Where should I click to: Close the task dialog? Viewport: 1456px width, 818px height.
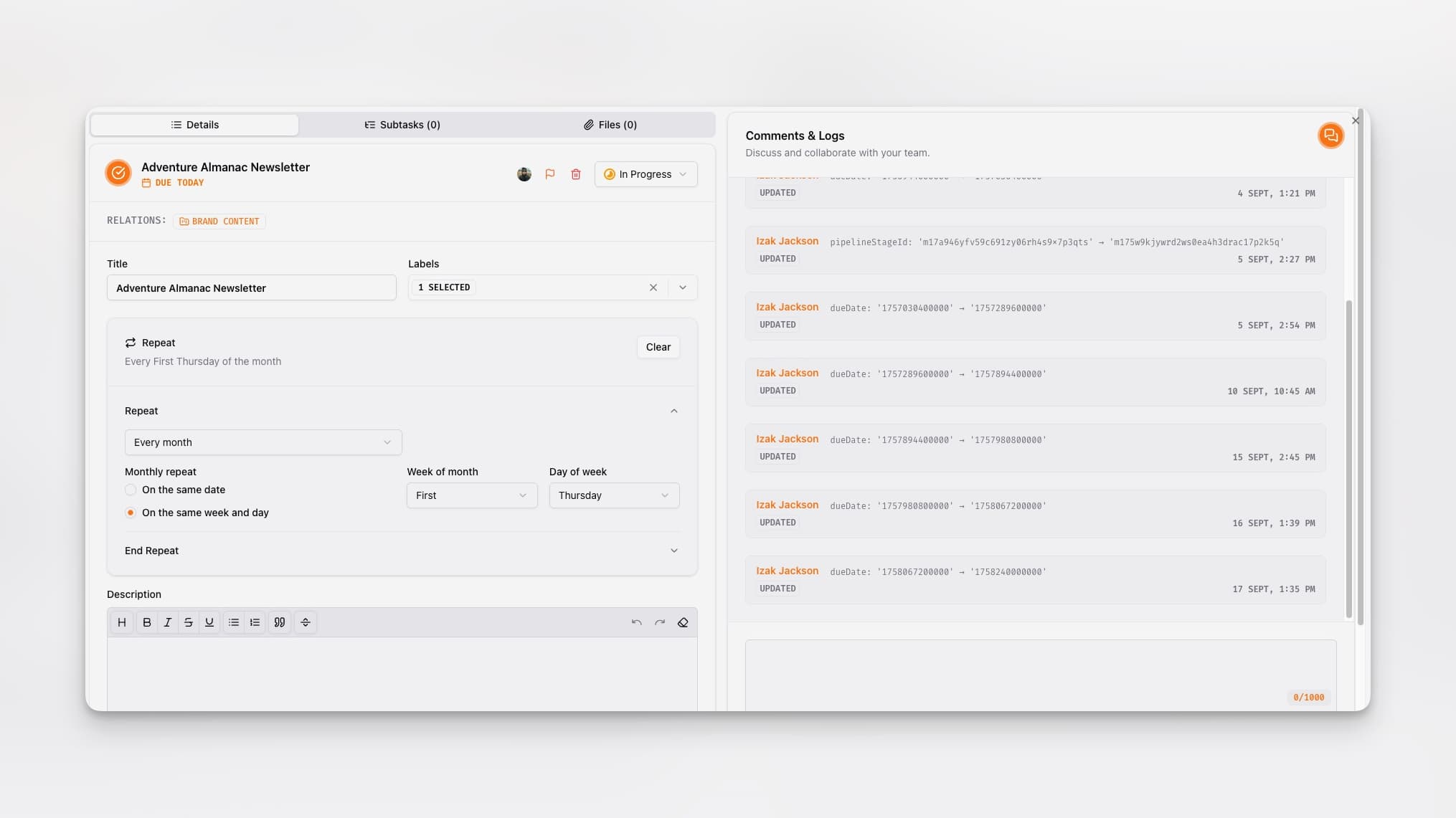tap(1356, 120)
